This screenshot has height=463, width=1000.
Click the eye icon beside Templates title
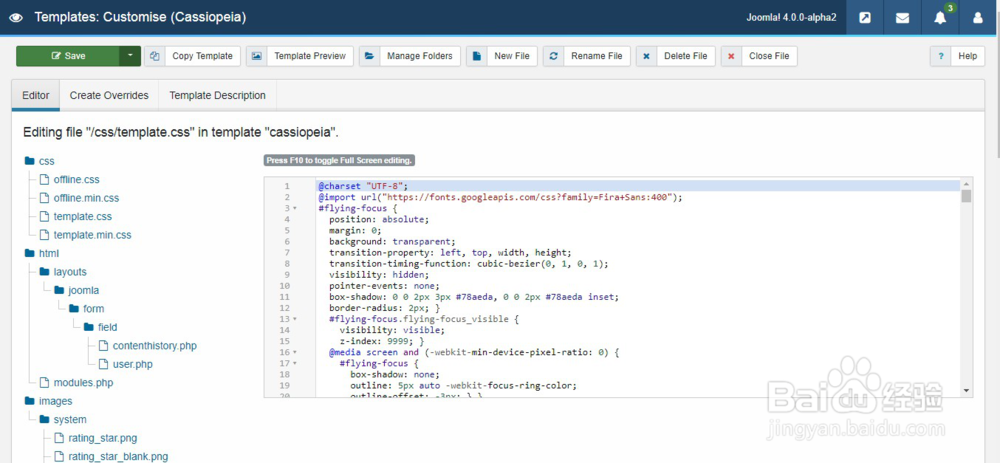click(16, 18)
